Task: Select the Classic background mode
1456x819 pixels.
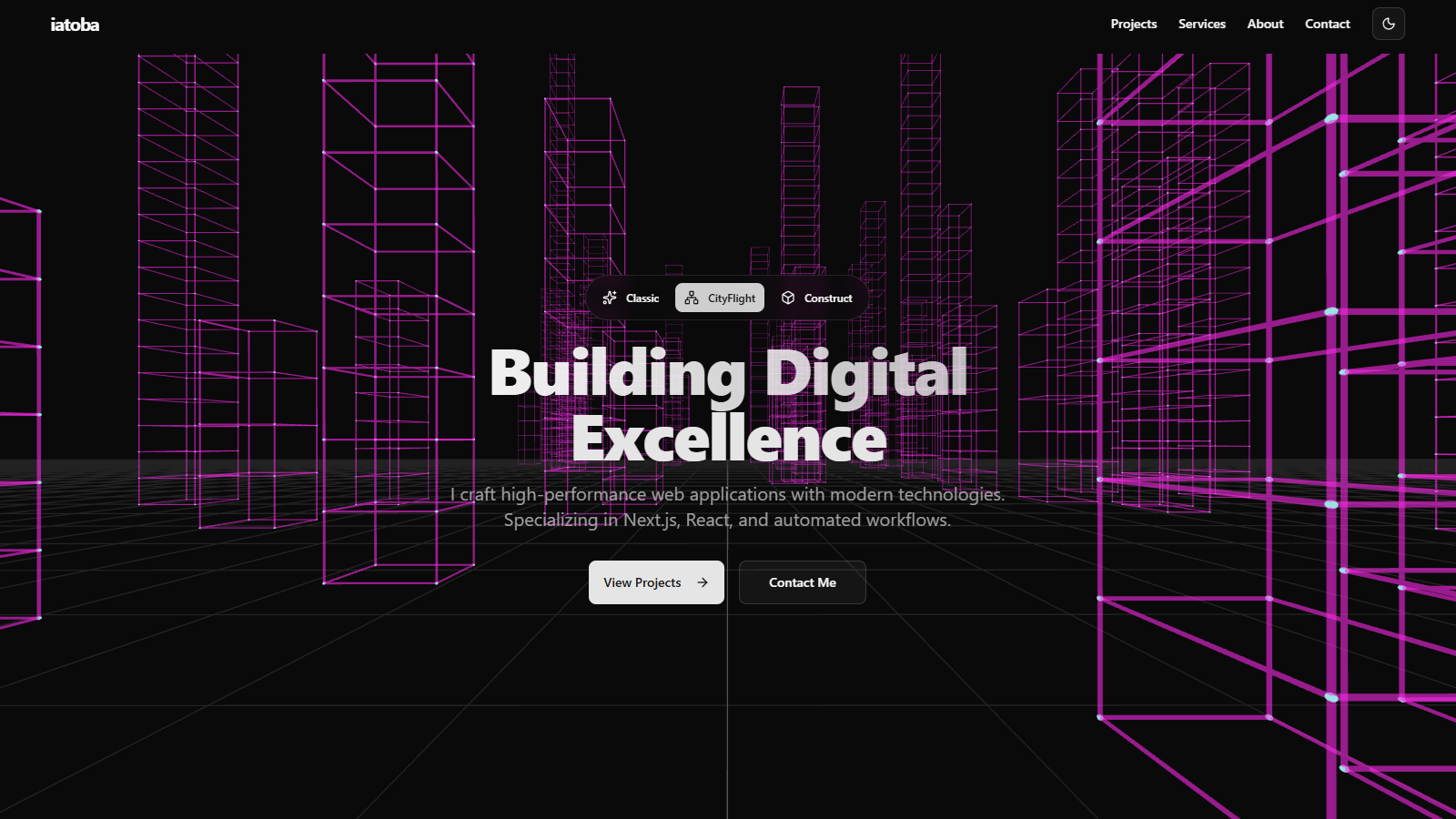Action: click(x=632, y=298)
